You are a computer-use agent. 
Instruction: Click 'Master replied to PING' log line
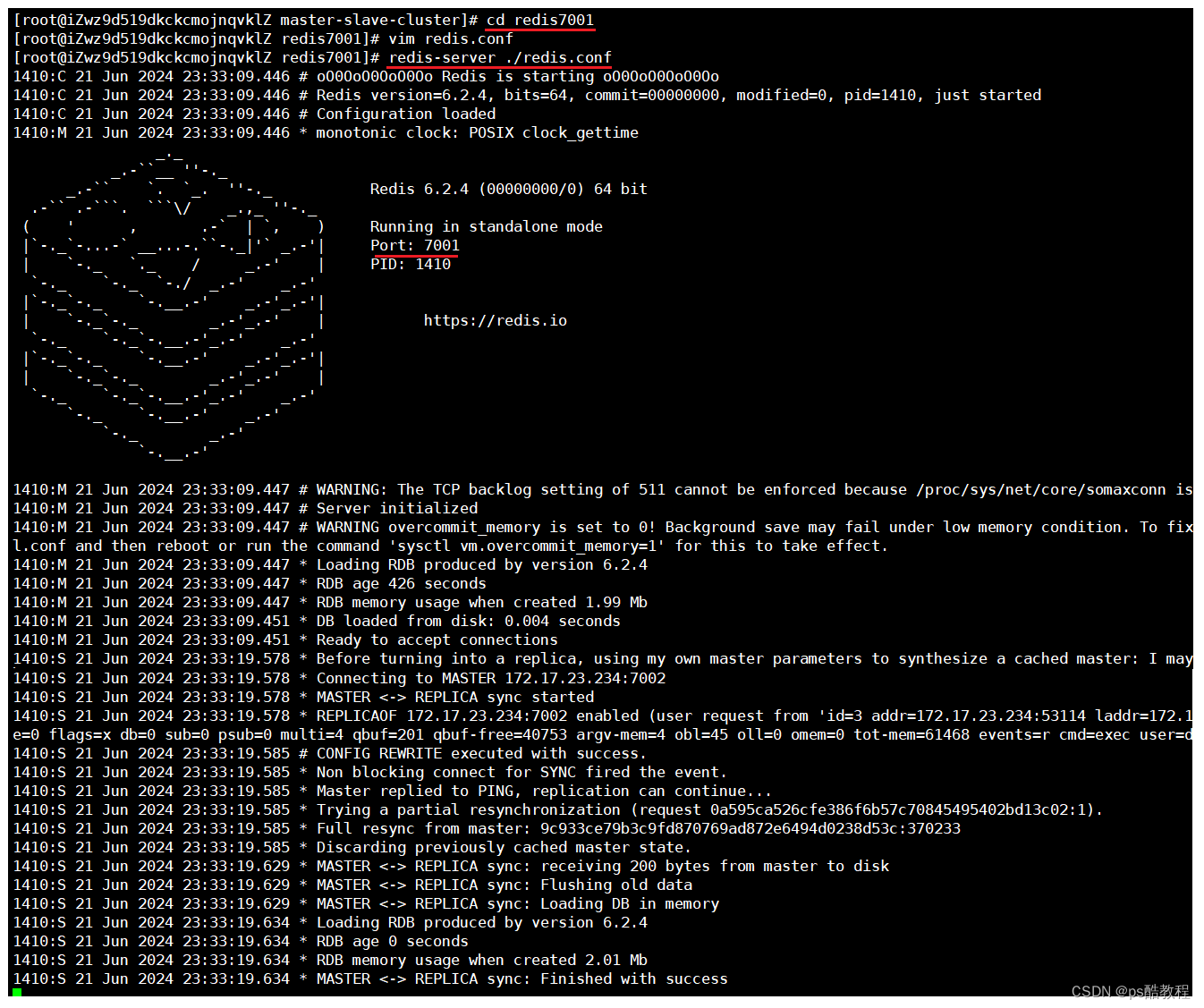tap(393, 791)
